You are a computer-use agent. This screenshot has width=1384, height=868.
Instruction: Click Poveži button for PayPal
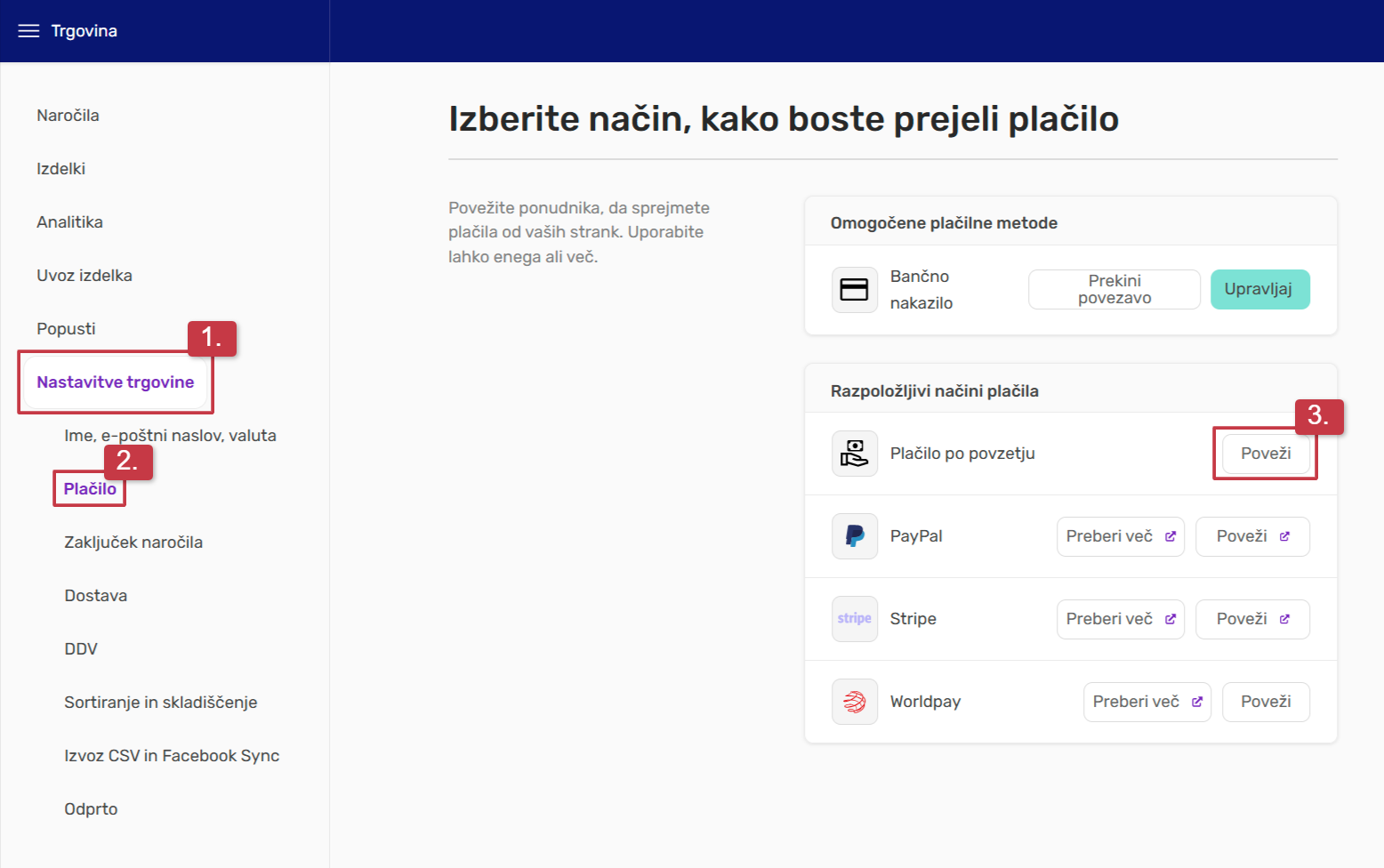tap(1251, 536)
